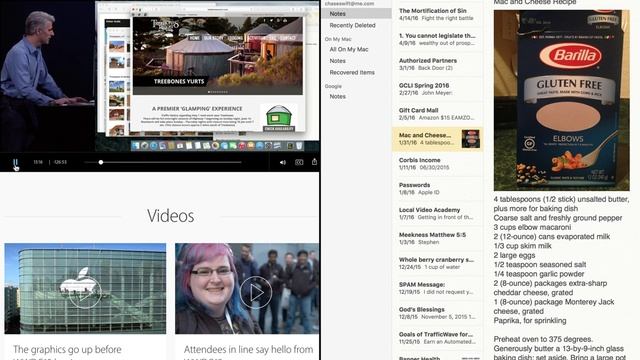This screenshot has width=640, height=360.
Task: Click the "3 cups elbow macaroni" line in note
Action: tap(532, 227)
